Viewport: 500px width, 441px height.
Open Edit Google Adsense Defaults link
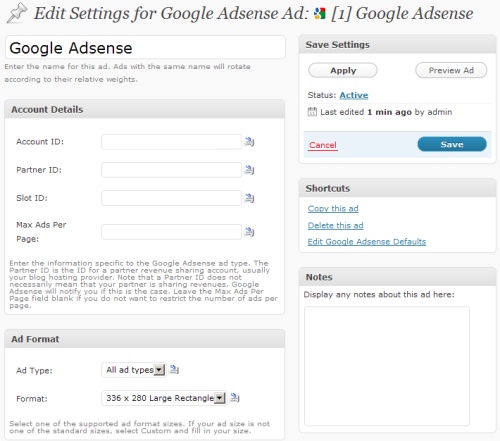[x=367, y=242]
